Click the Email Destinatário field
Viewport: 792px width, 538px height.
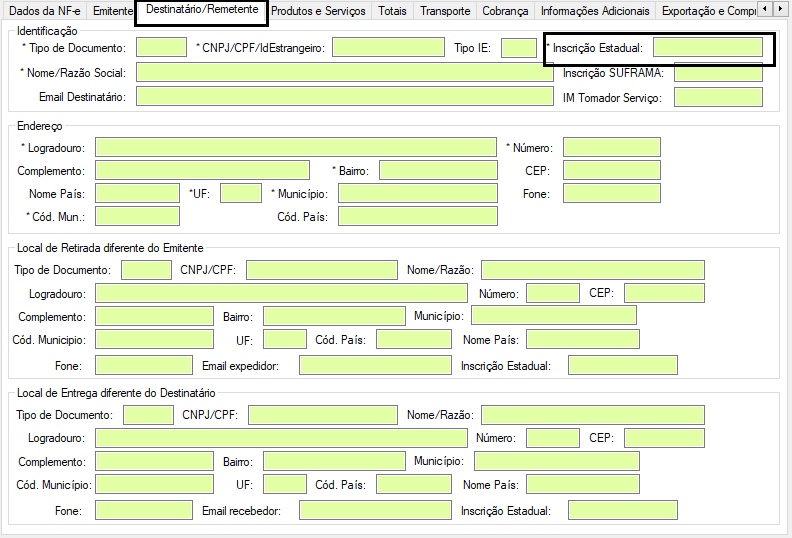click(344, 97)
